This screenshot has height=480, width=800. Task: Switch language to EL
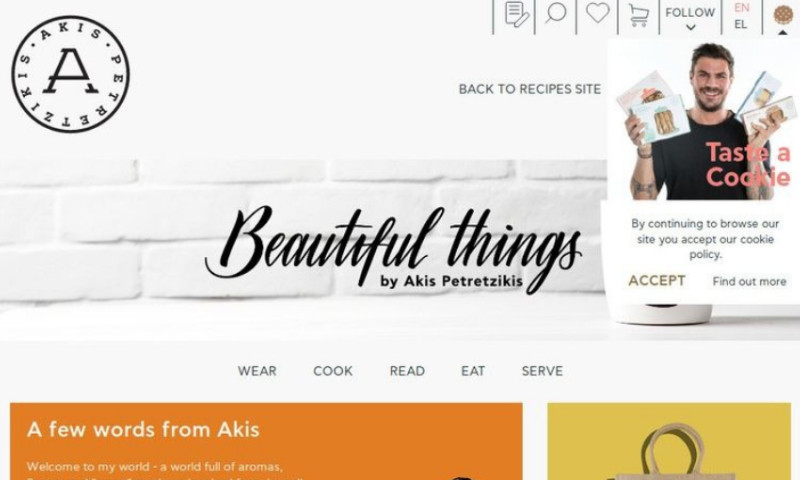point(740,24)
